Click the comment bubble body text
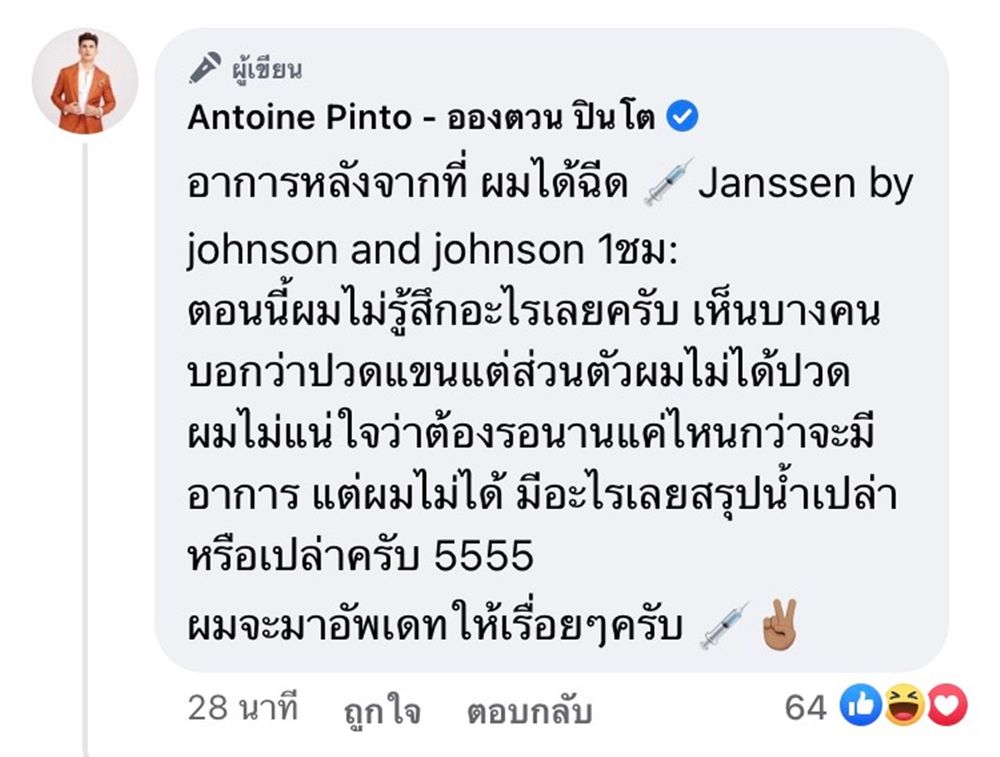Viewport: 1000px width, 757px height. click(550, 404)
